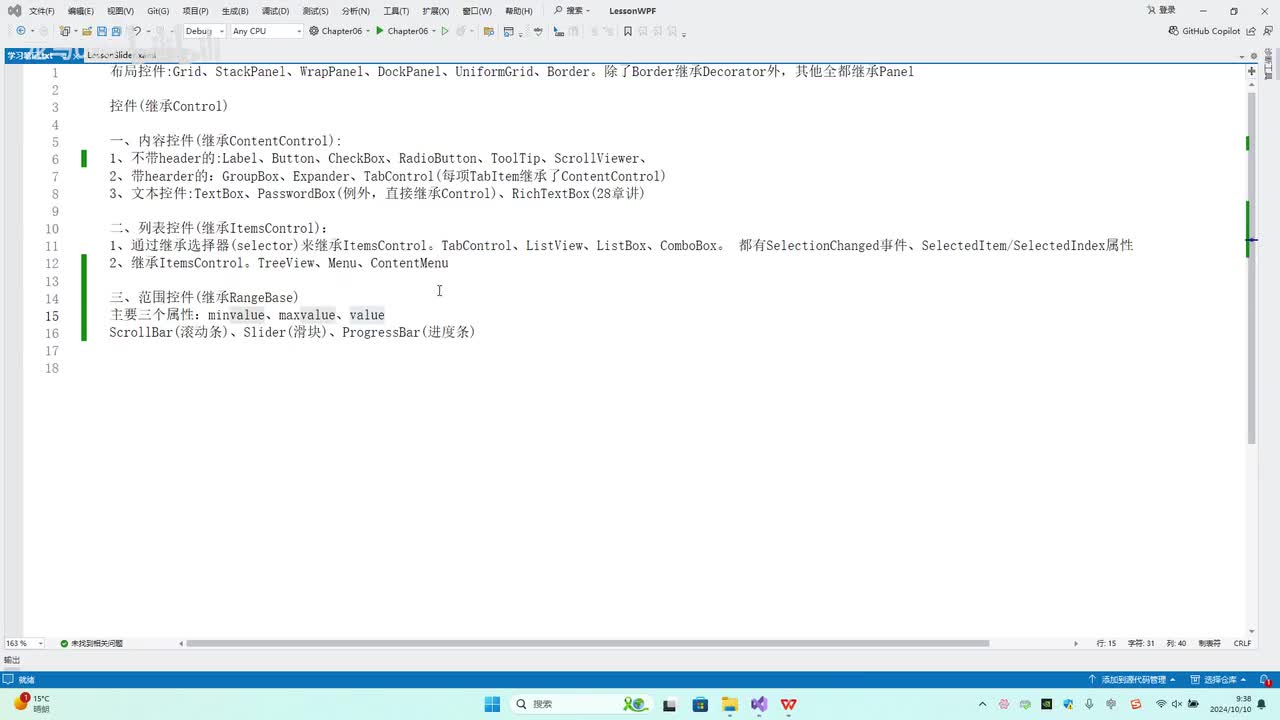Click the CRLF line ending indicator
Screen dimensions: 1280x720
tap(1242, 643)
